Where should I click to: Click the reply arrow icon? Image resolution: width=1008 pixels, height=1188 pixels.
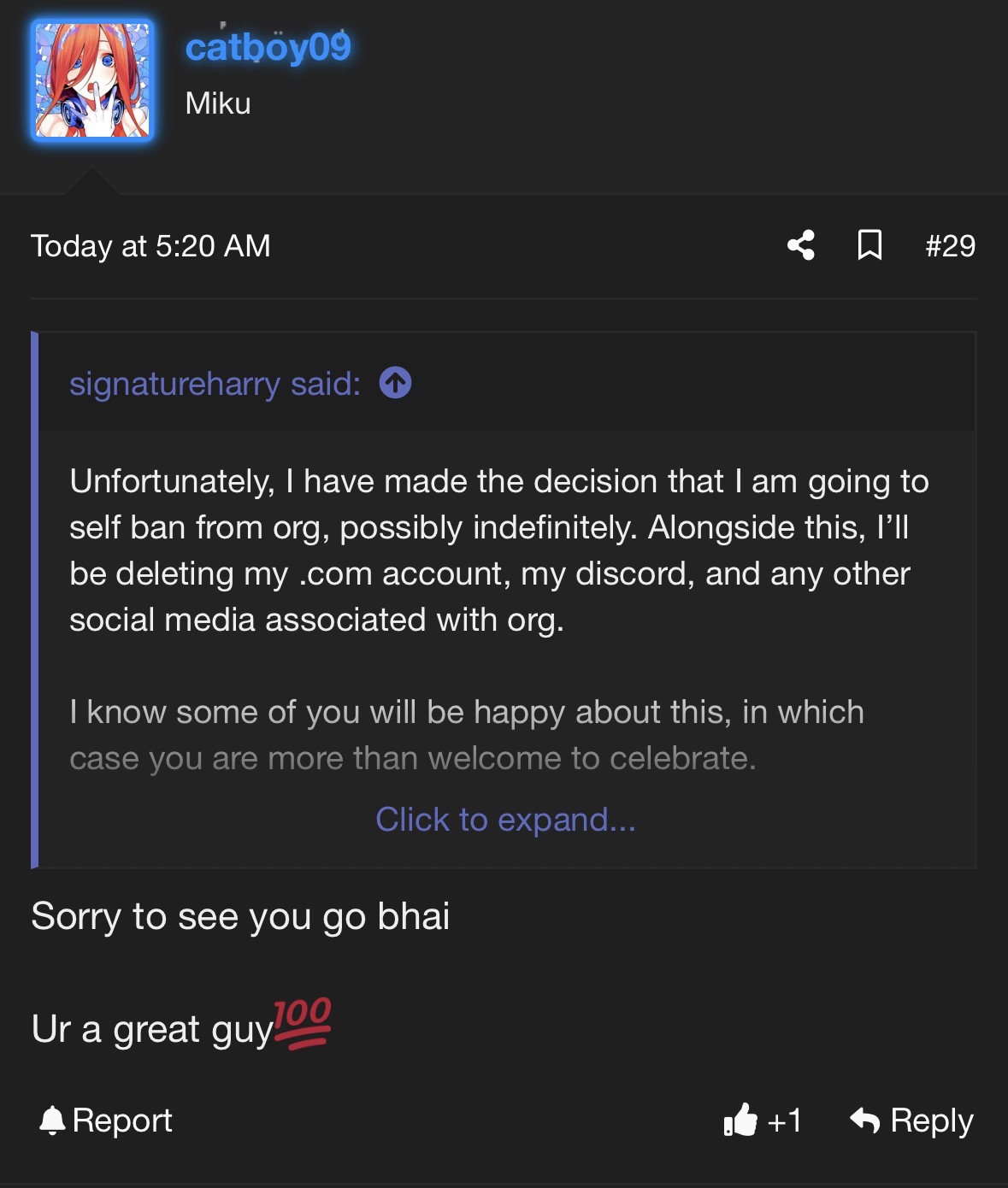tap(865, 1120)
